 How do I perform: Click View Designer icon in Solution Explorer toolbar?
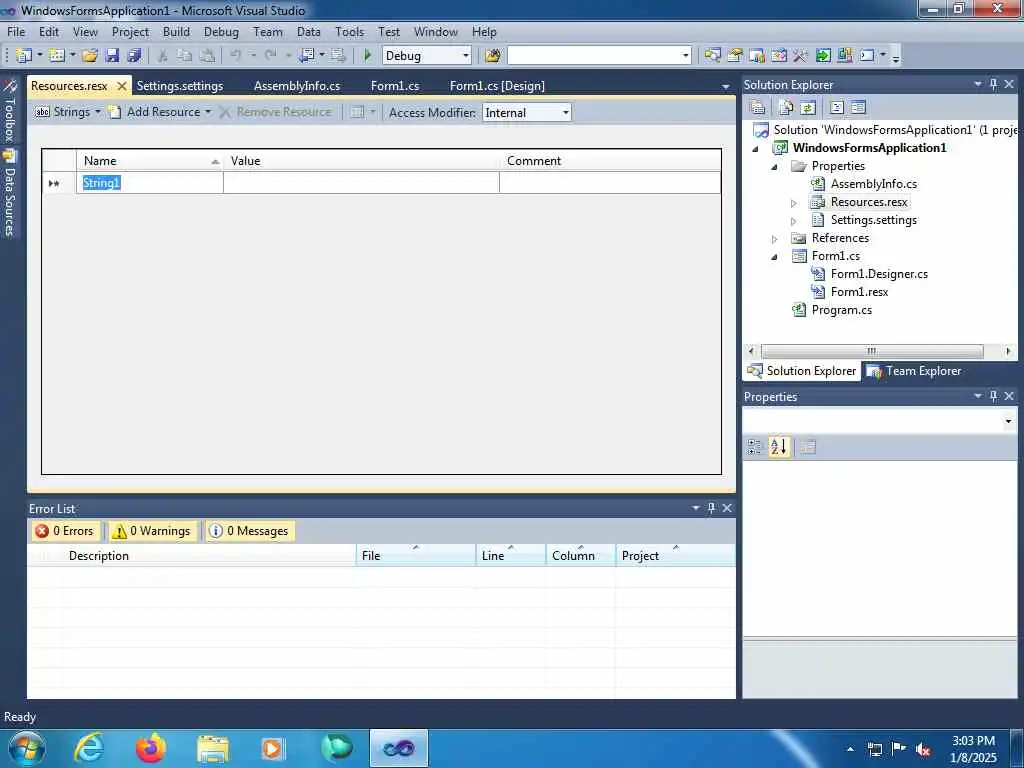click(x=859, y=107)
